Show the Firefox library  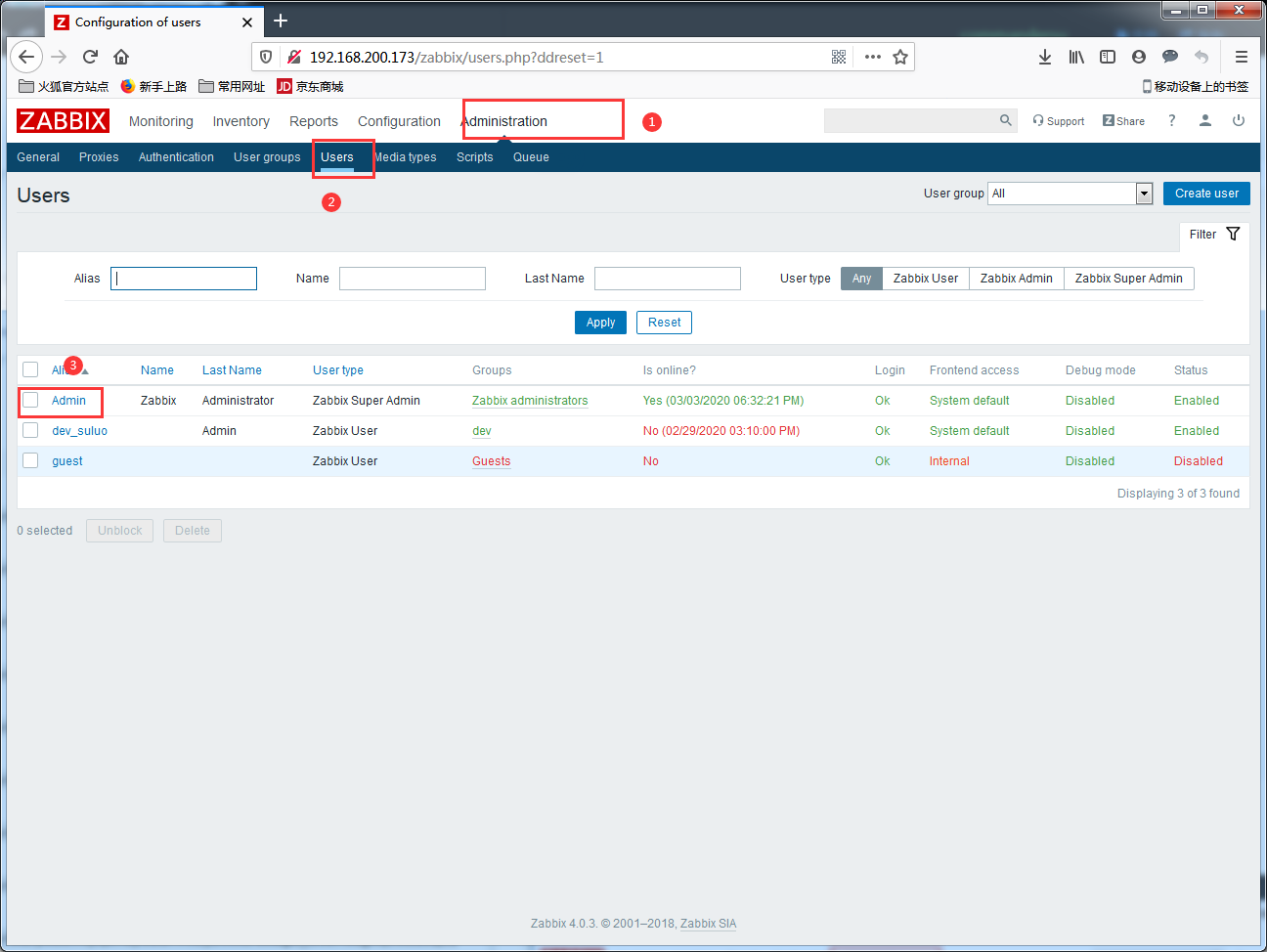(1076, 57)
